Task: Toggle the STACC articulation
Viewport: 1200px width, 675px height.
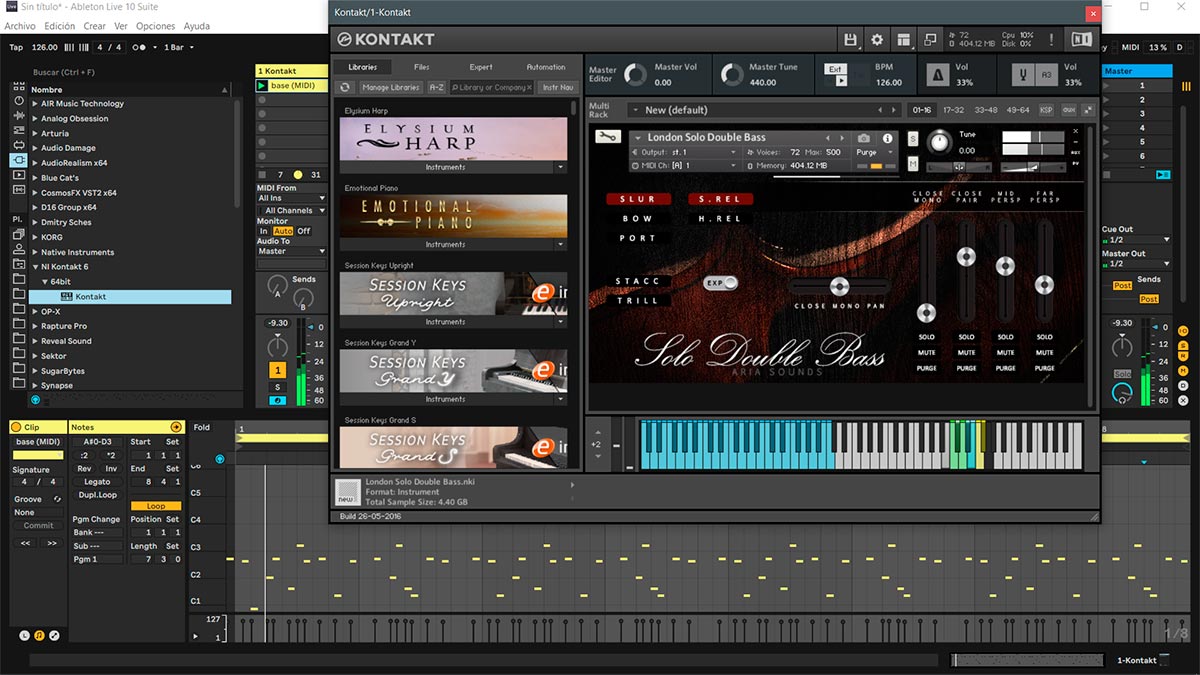Action: 637,281
